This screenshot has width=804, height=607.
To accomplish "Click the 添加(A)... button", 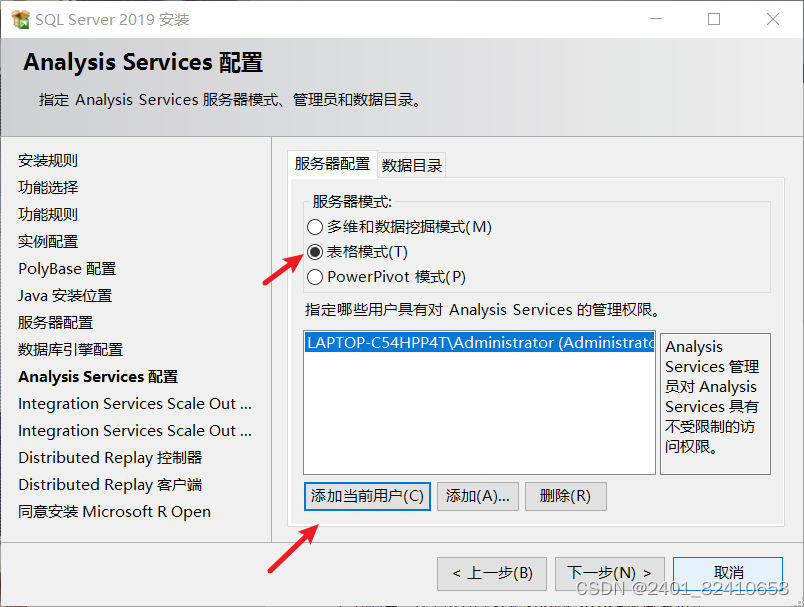I will pos(478,496).
